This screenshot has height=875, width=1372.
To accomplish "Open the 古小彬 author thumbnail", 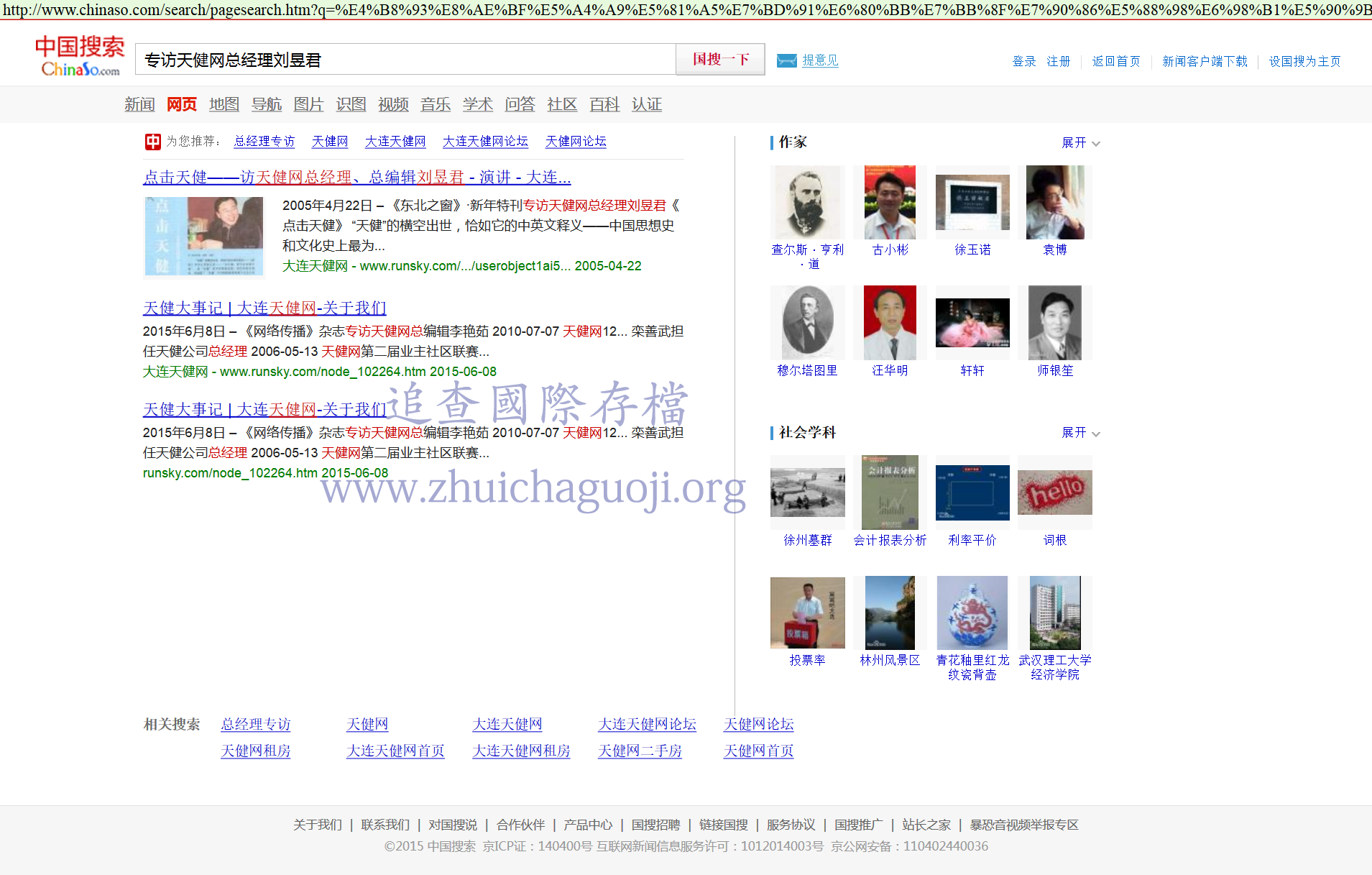I will point(890,203).
